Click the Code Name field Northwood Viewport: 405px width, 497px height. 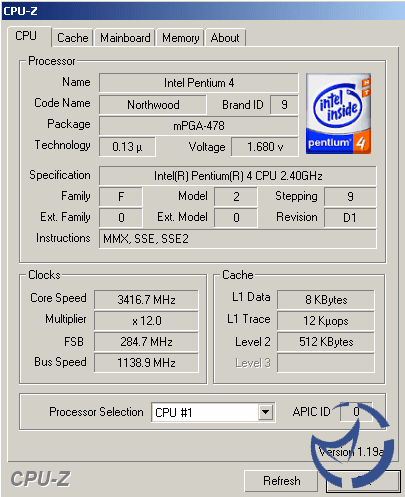click(153, 105)
